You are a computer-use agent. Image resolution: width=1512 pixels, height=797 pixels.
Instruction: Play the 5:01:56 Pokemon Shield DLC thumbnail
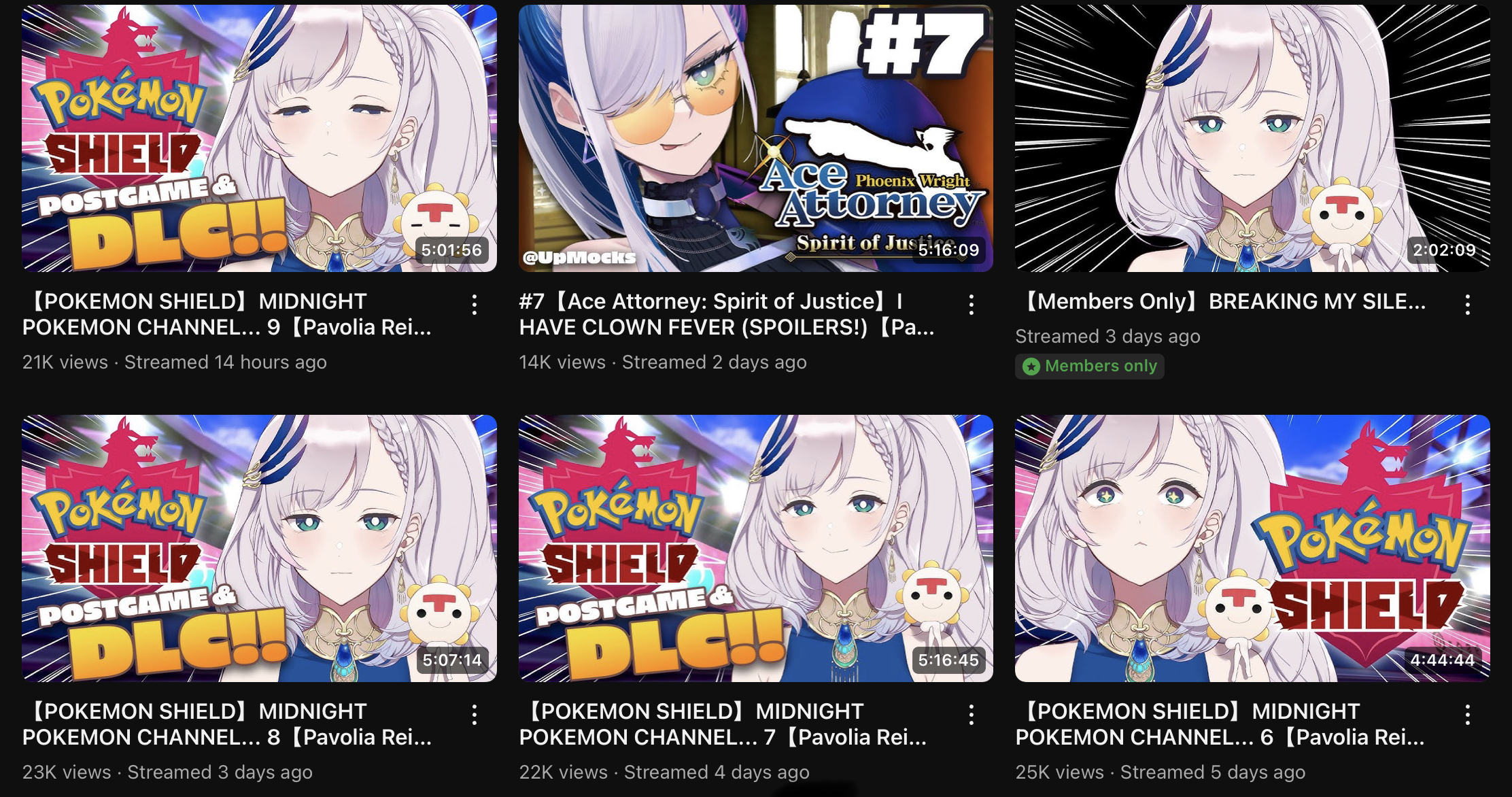[259, 138]
